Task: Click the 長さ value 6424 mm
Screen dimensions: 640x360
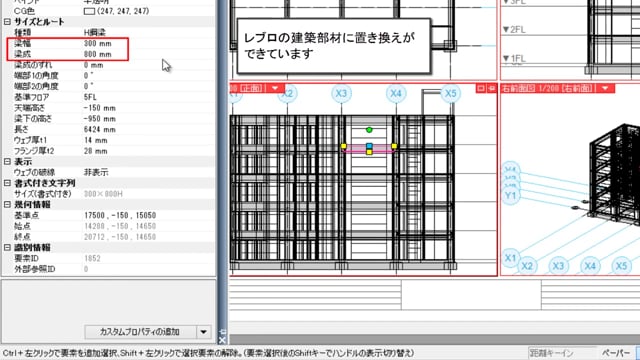Action: [x=100, y=129]
